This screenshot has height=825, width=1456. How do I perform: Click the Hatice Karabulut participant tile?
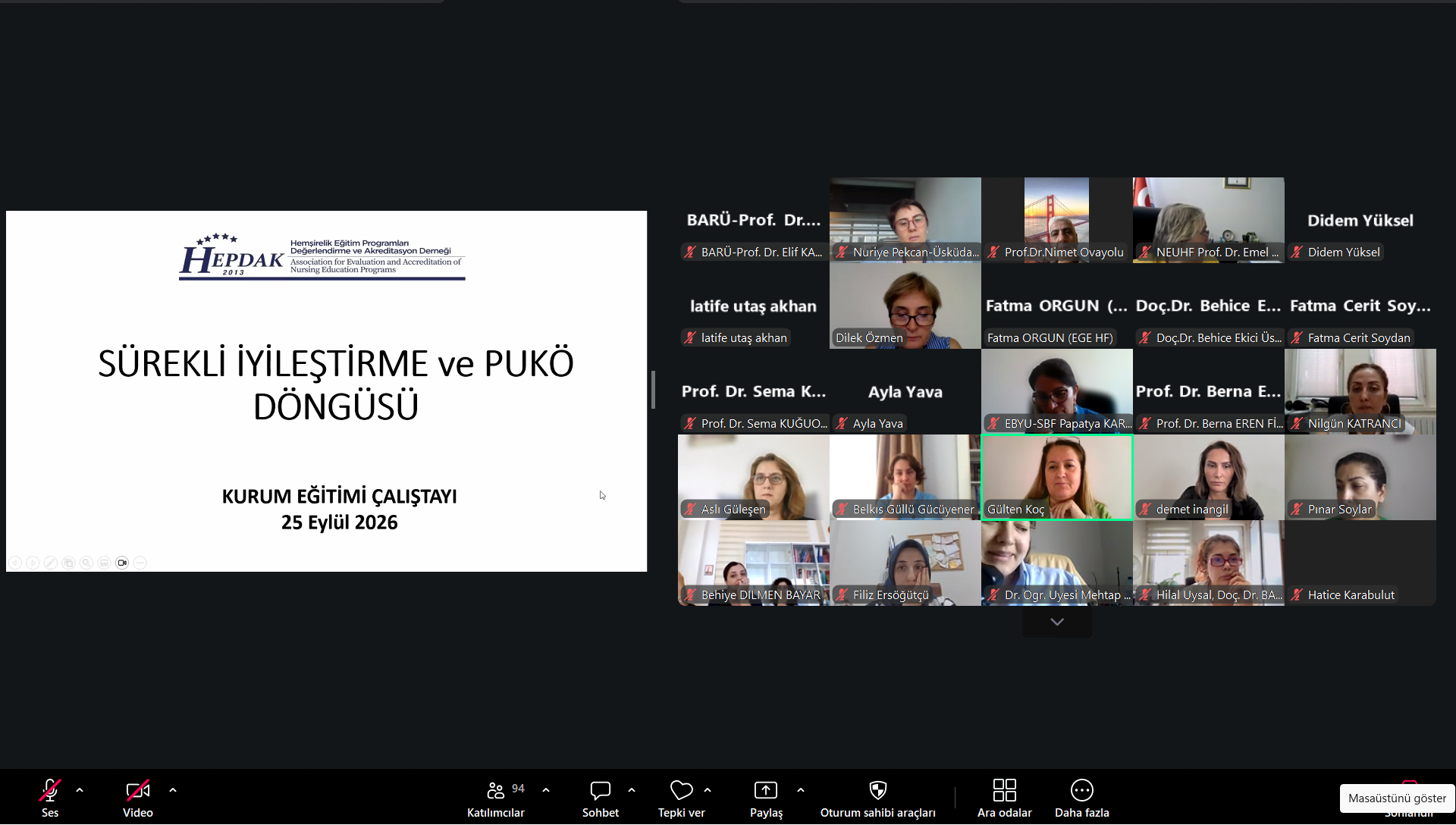(x=1360, y=563)
